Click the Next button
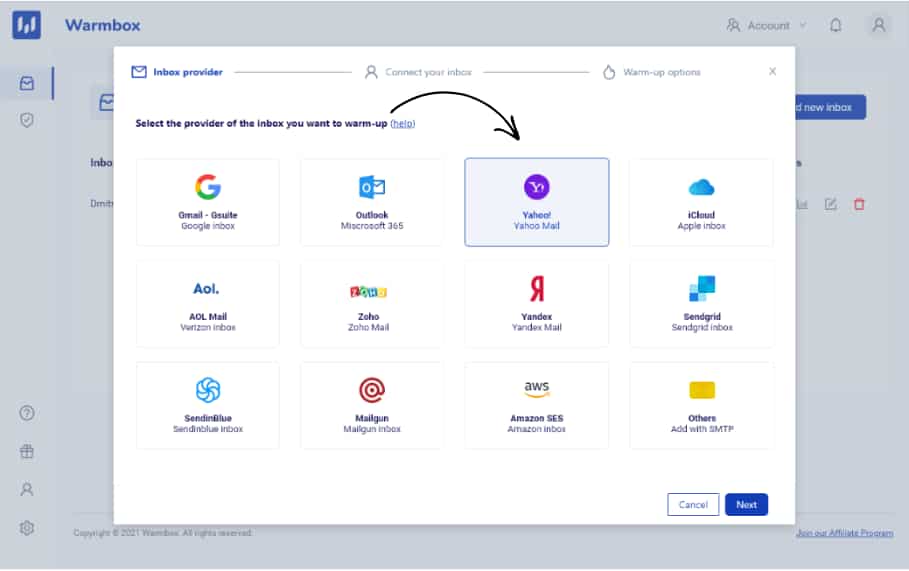The image size is (909, 571). coord(746,505)
